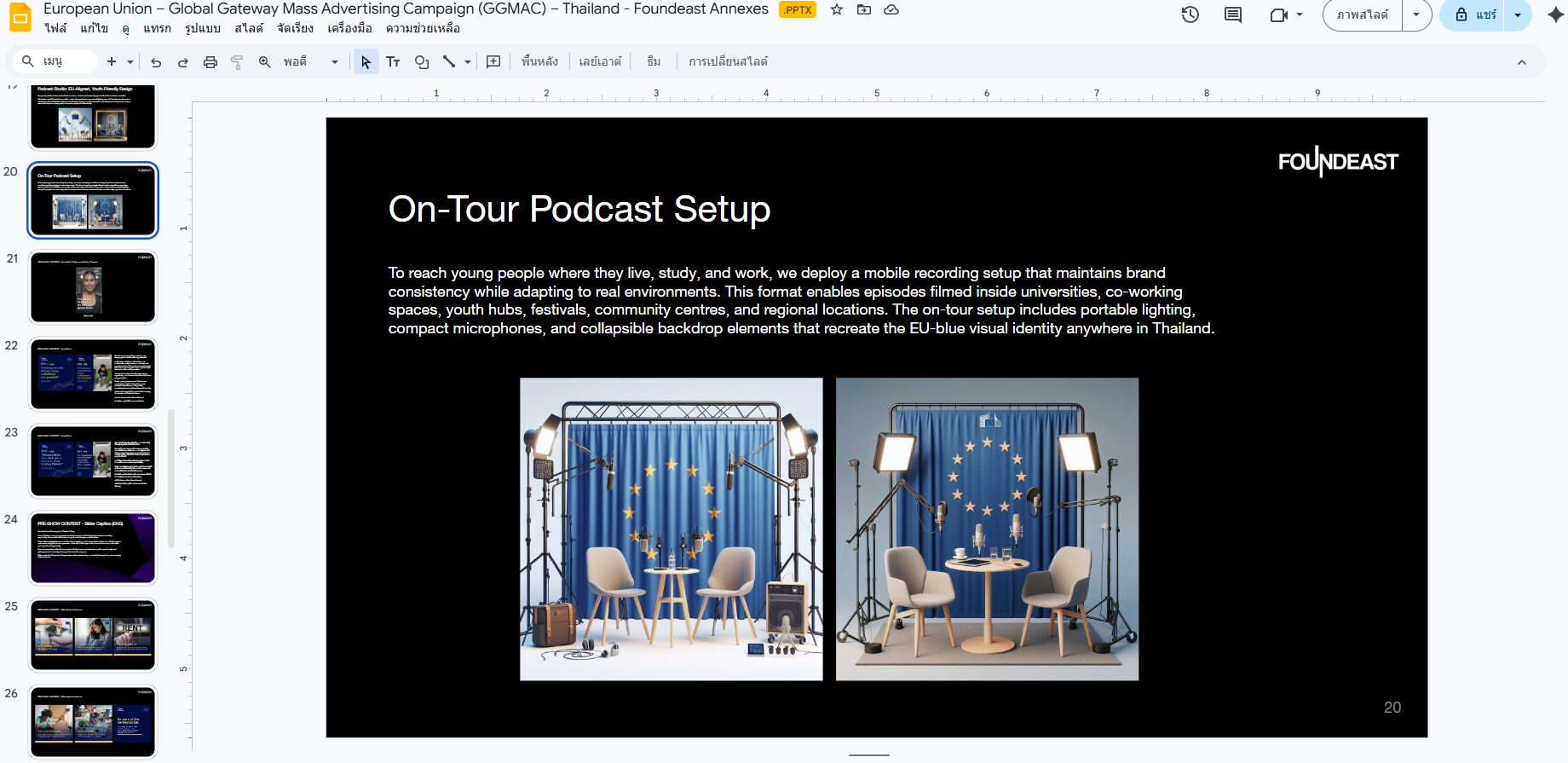Open share options dropdown arrow
The image size is (1568, 763).
point(1518,14)
